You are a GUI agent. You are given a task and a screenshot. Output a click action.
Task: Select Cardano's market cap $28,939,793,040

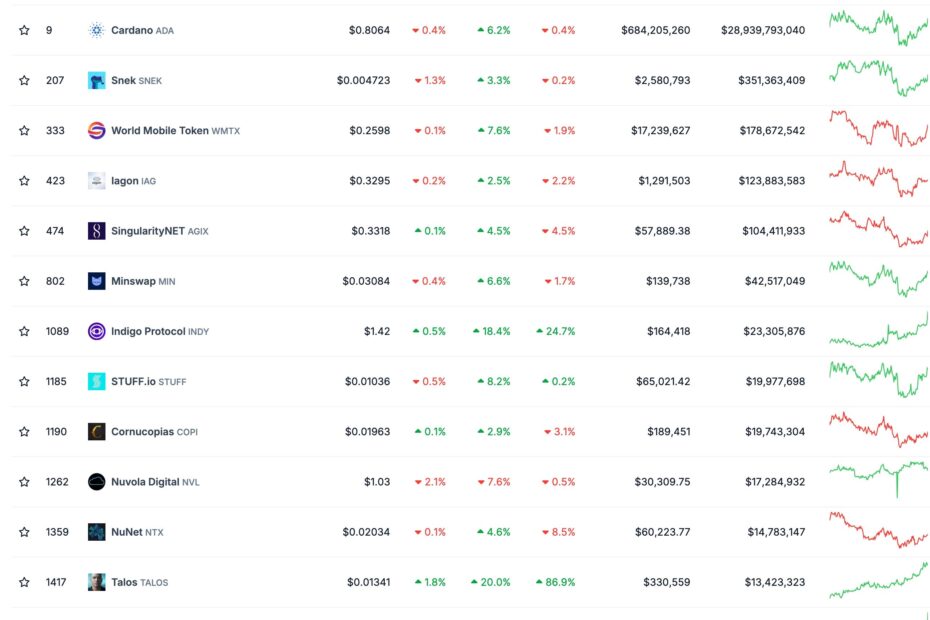(763, 30)
